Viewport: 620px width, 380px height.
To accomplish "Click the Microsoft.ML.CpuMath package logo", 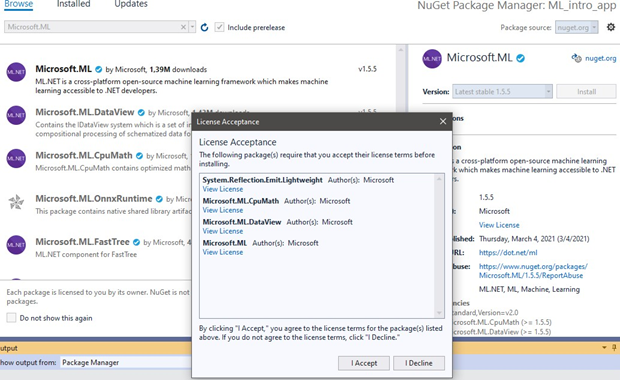I will 16,158.
